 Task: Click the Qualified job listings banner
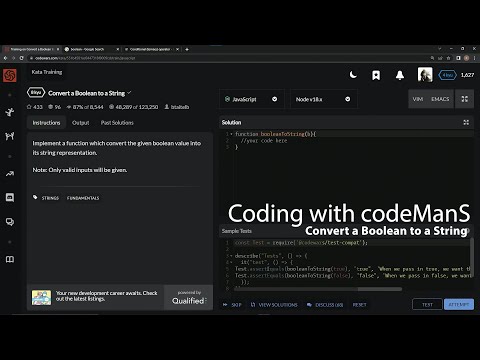coord(120,297)
